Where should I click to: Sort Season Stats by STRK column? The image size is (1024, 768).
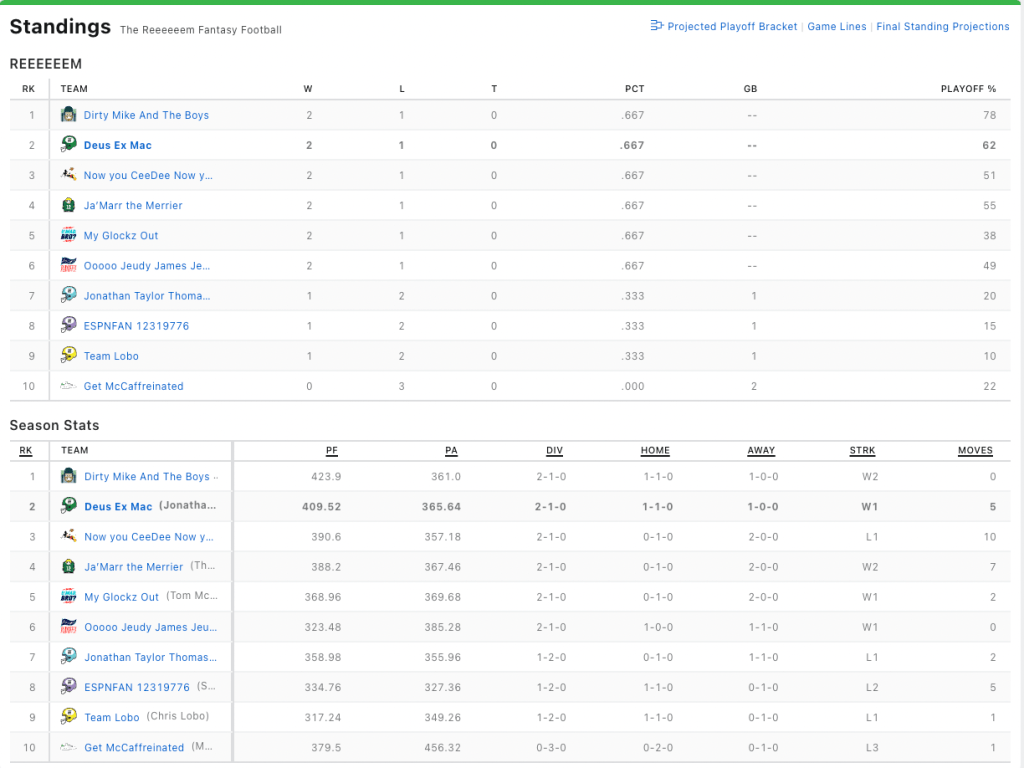[x=862, y=450]
